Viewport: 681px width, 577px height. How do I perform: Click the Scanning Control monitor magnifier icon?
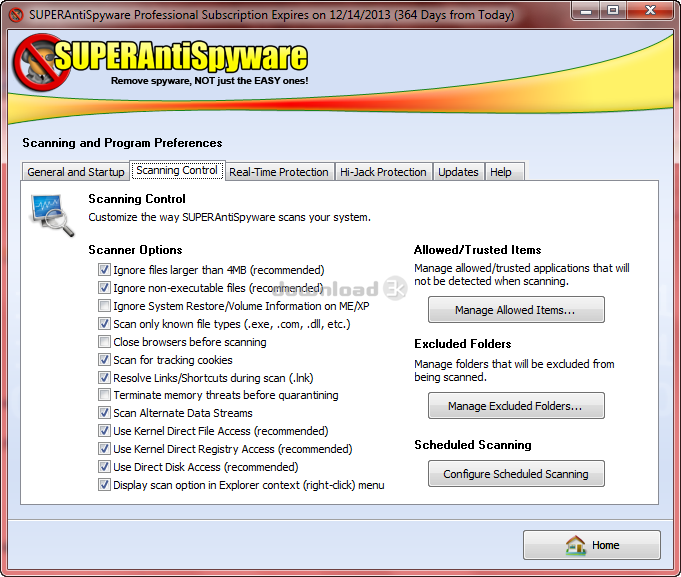pos(52,215)
